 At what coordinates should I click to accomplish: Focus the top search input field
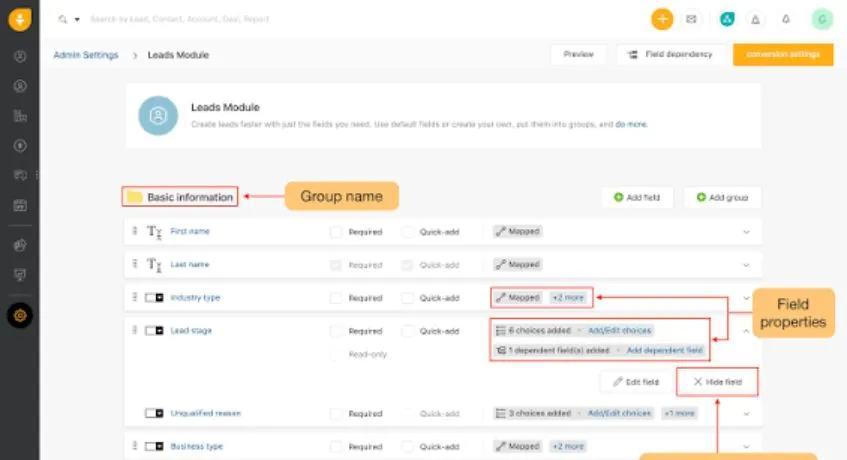point(180,19)
